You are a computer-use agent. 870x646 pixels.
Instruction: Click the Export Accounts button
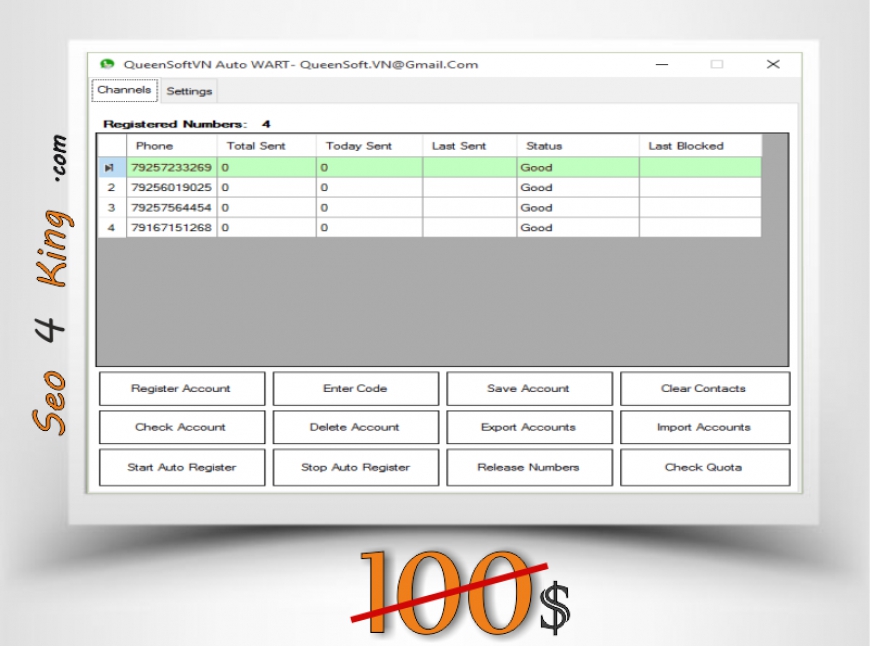pos(529,427)
